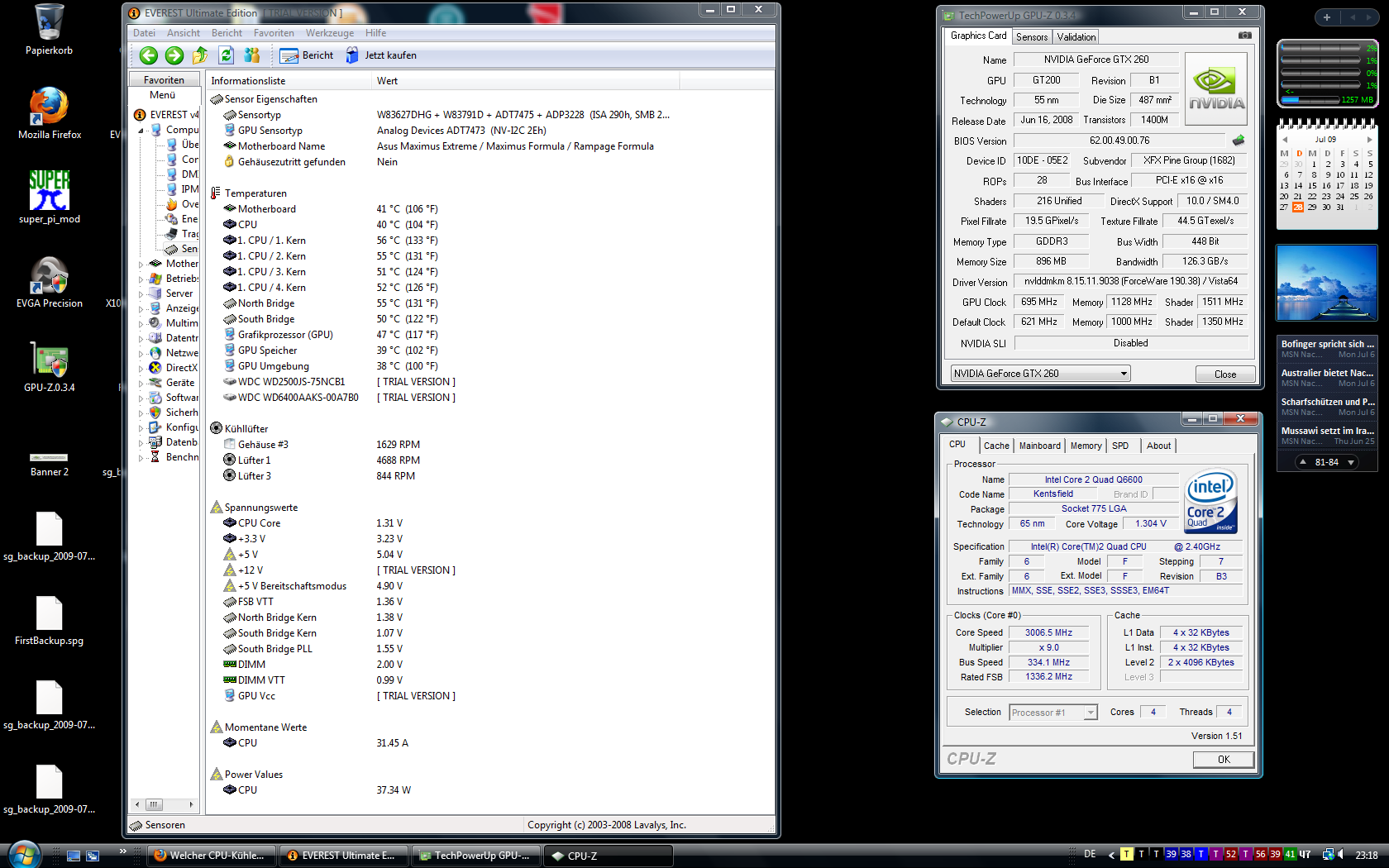Open the 'Bofinger spricht sich' news headline
This screenshot has width=1389, height=868.
1327,345
